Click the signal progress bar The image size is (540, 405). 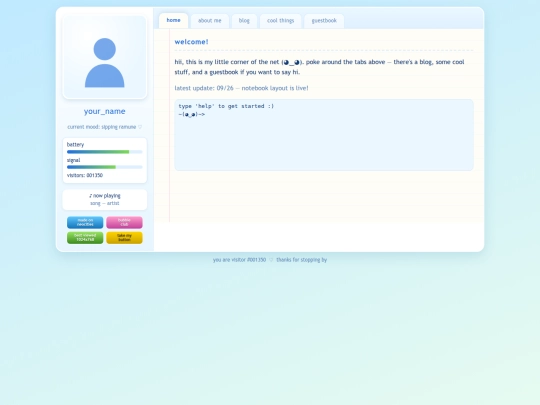pos(105,167)
